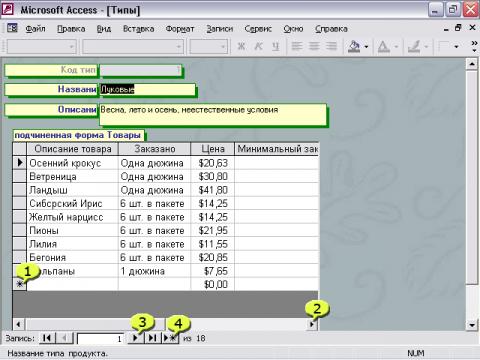Screen dimensions: 480x360
Task: Click Цена column header
Action: pyautogui.click(x=212, y=149)
